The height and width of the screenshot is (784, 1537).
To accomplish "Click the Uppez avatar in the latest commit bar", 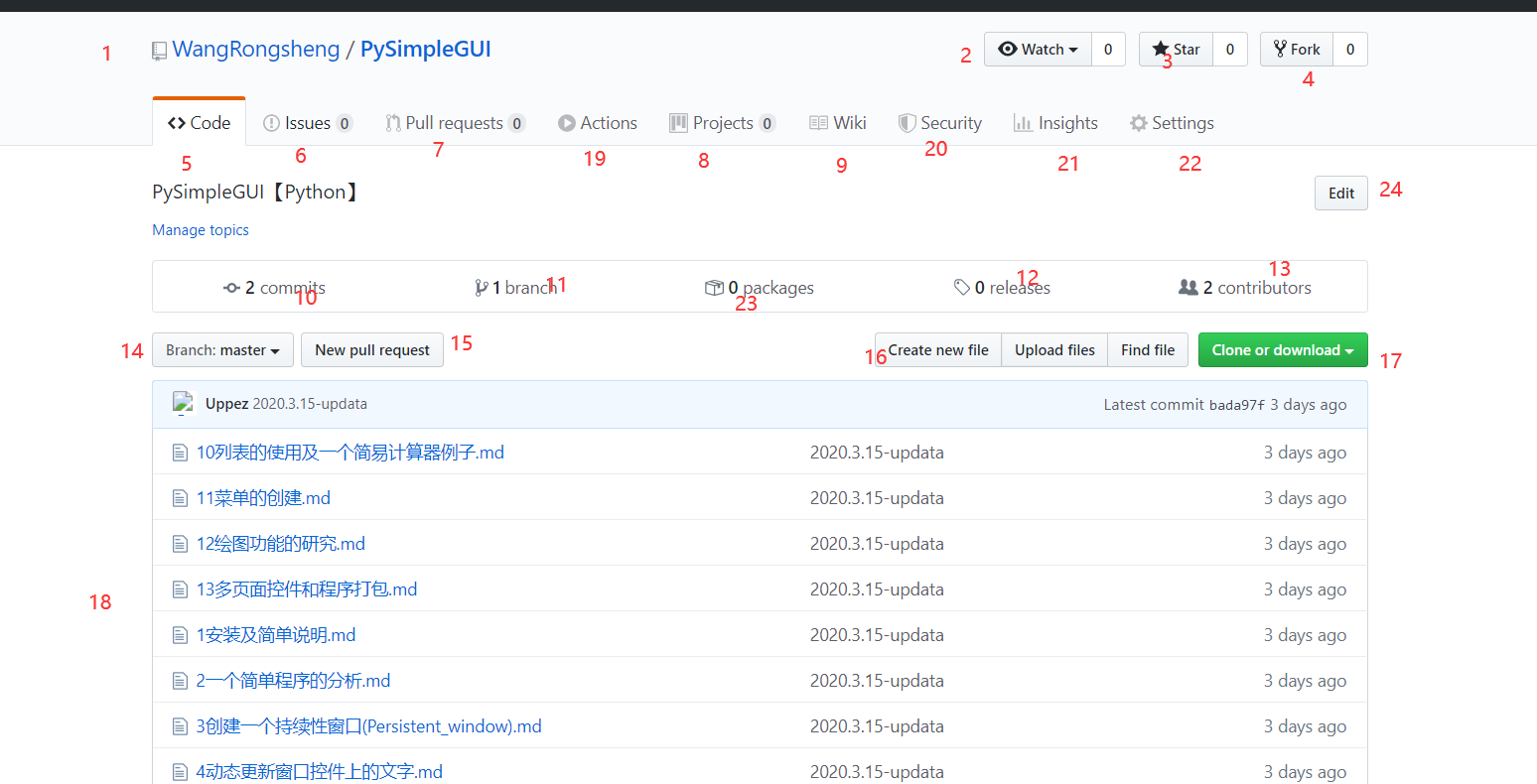I will click(183, 403).
